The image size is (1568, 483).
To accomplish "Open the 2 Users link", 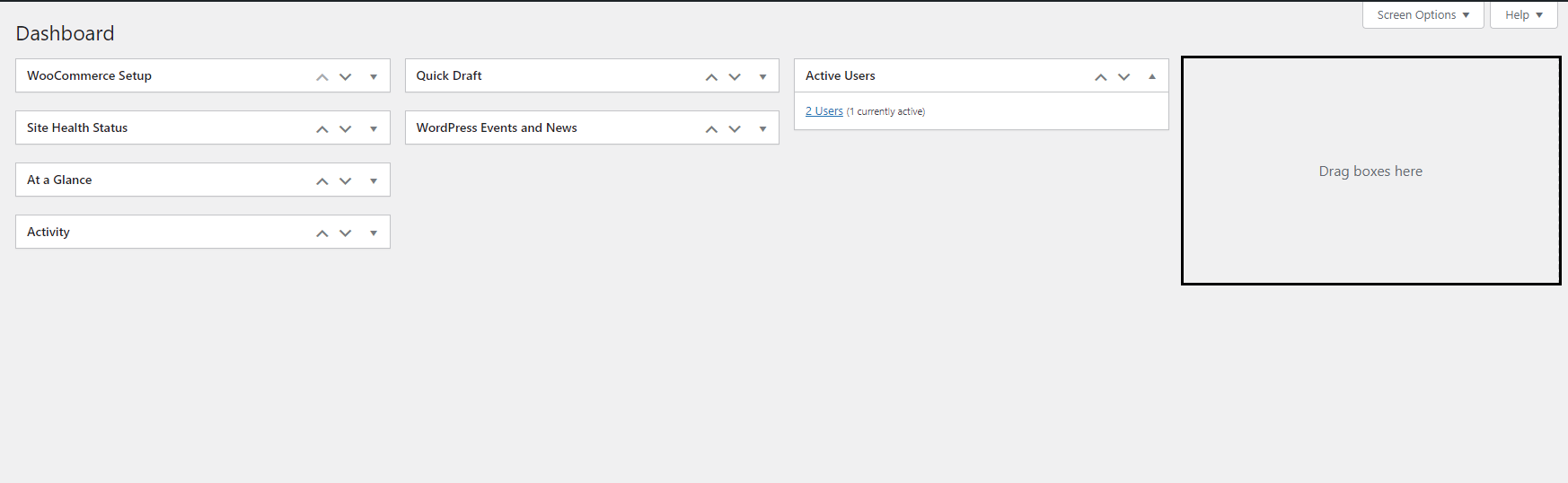I will 824,111.
